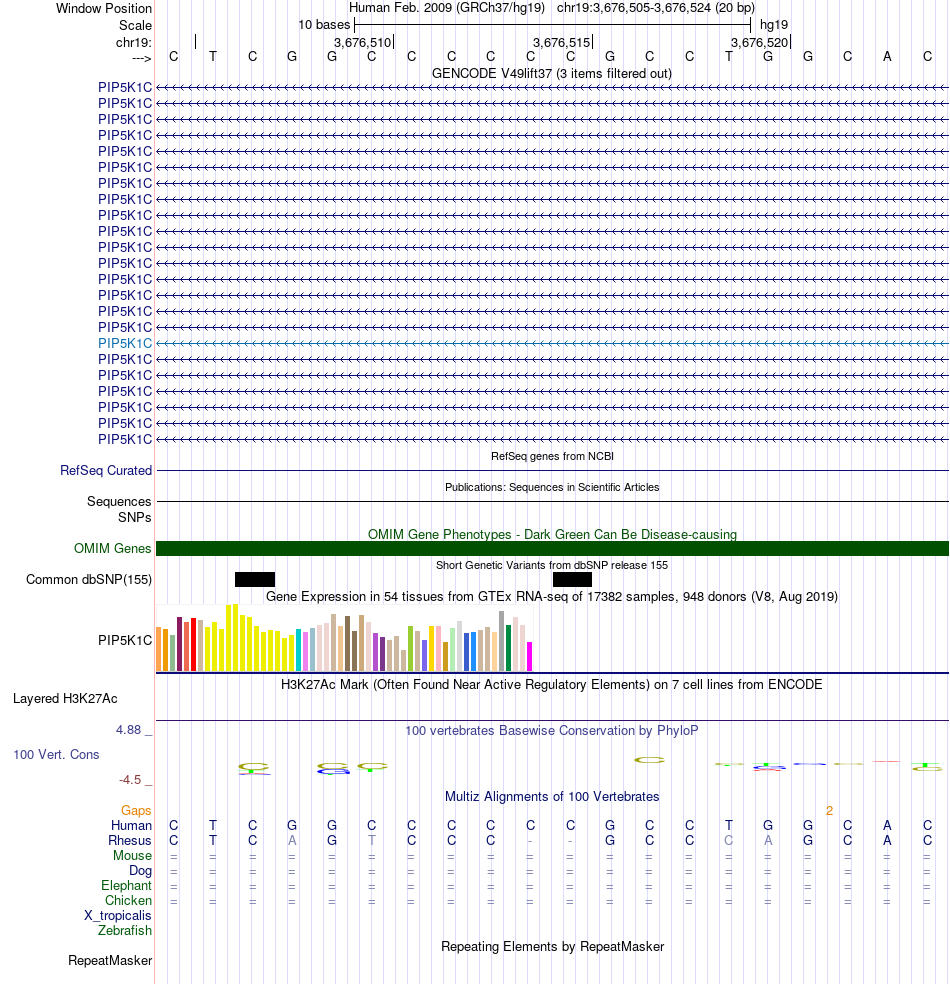Image resolution: width=950 pixels, height=984 pixels.
Task: Click the 3,676,520 position marker
Action: click(759, 42)
